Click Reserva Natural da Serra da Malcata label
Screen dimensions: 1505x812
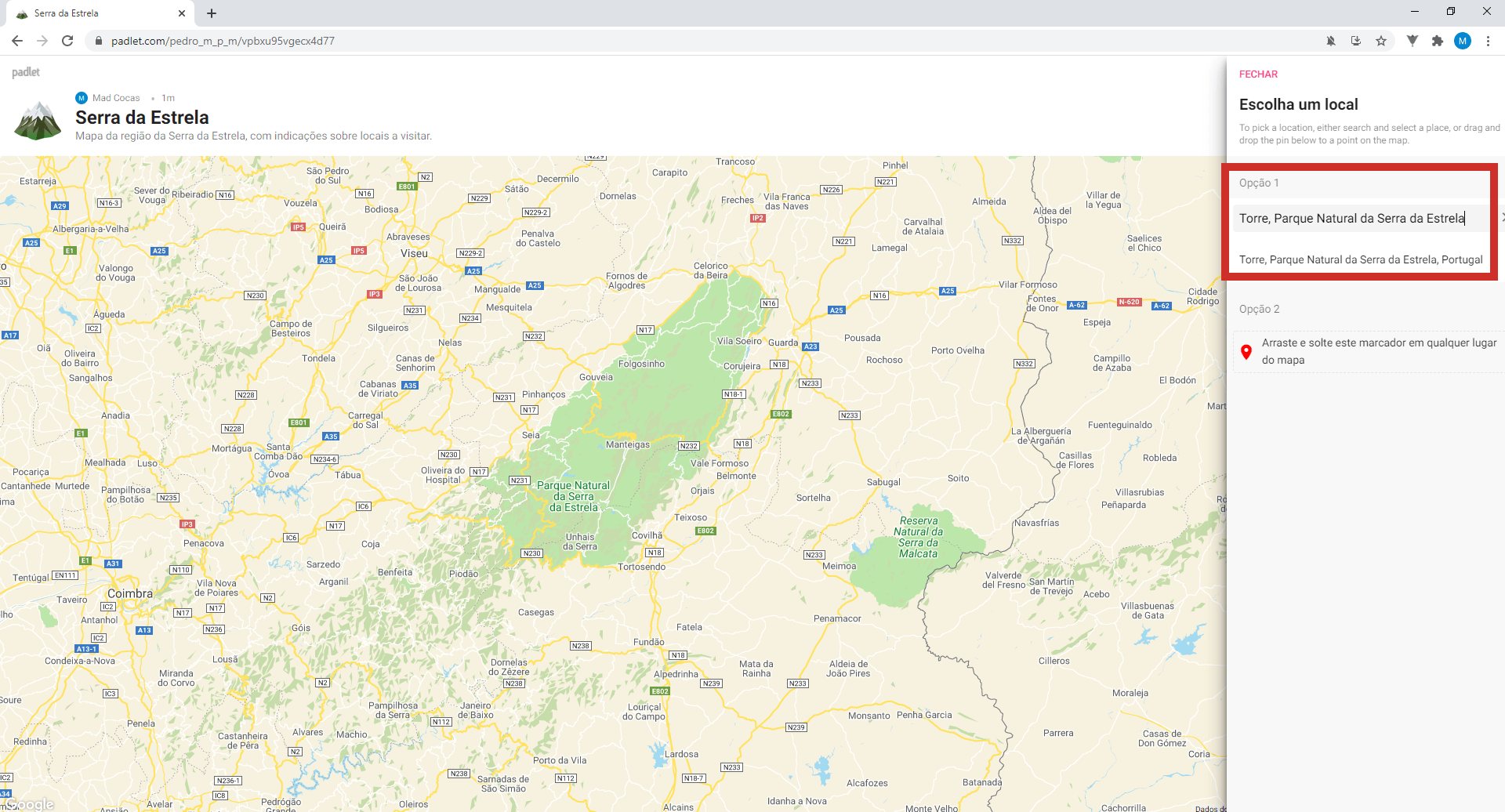click(x=919, y=537)
